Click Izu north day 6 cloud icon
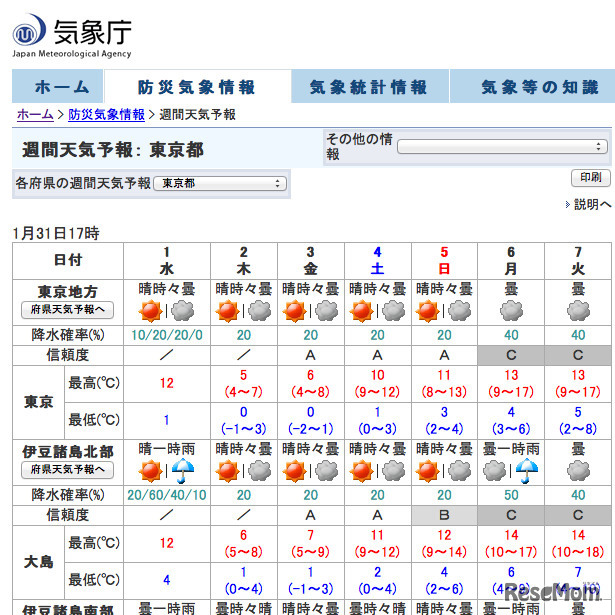This screenshot has height=615, width=615. tap(495, 471)
